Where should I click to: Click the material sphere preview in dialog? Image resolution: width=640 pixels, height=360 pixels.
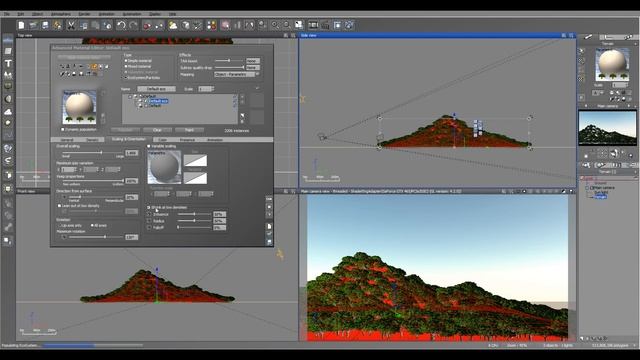point(79,107)
